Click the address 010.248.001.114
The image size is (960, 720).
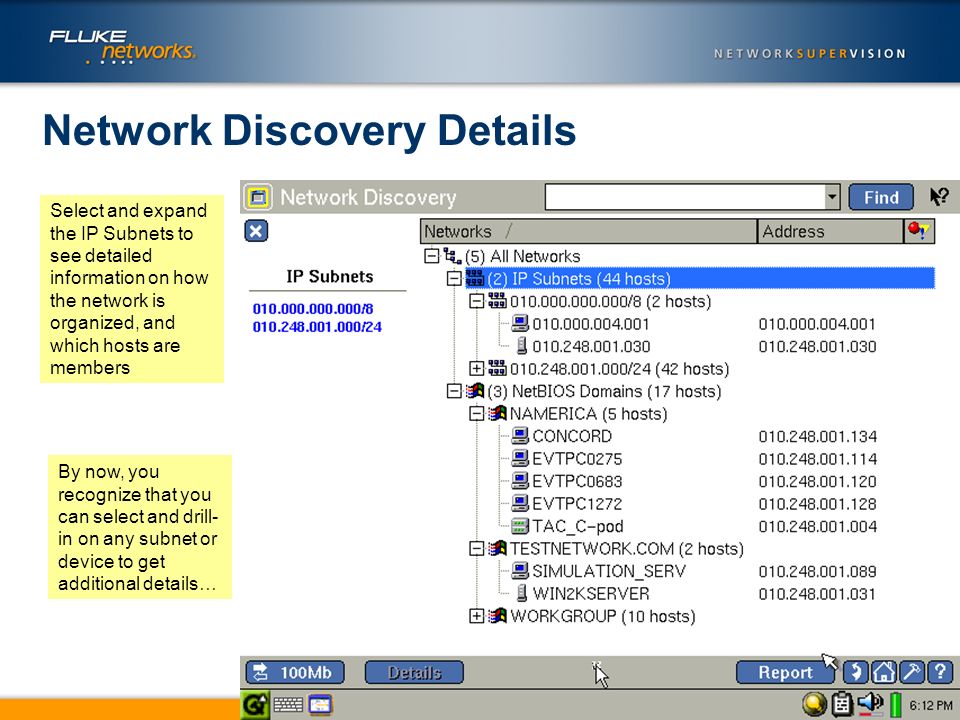817,459
